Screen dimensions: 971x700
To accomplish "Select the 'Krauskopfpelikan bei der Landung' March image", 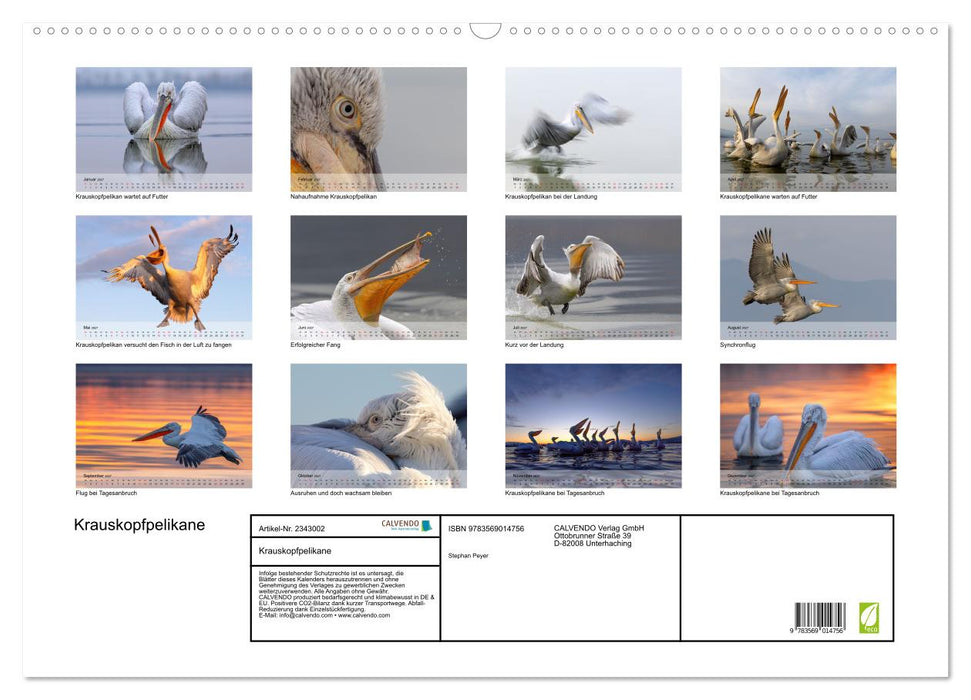I will (x=593, y=129).
